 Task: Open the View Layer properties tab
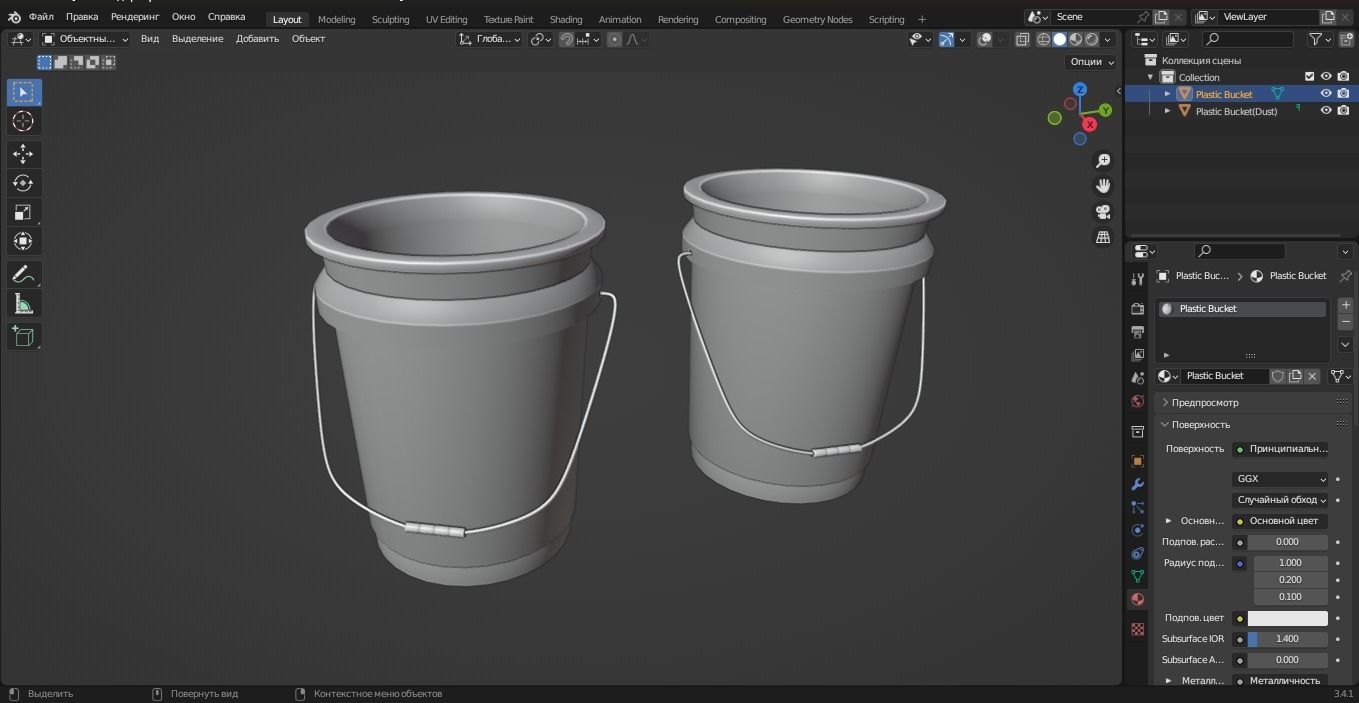(x=1137, y=355)
